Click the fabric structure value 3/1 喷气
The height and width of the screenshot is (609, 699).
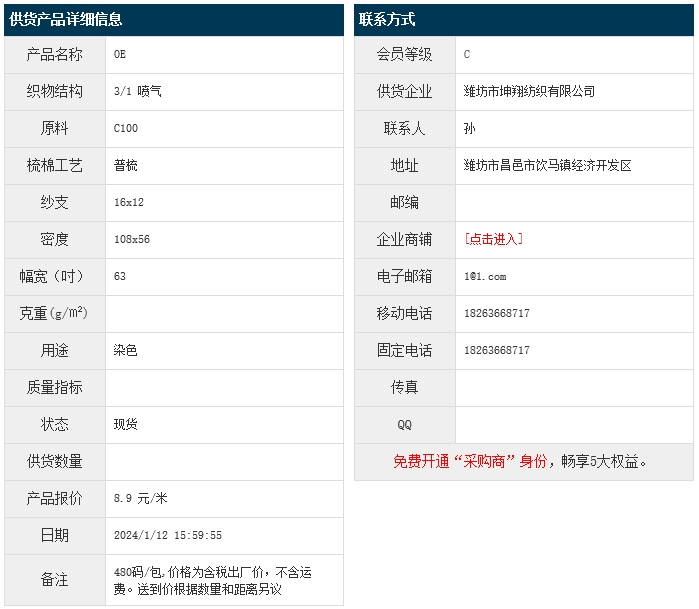point(138,91)
